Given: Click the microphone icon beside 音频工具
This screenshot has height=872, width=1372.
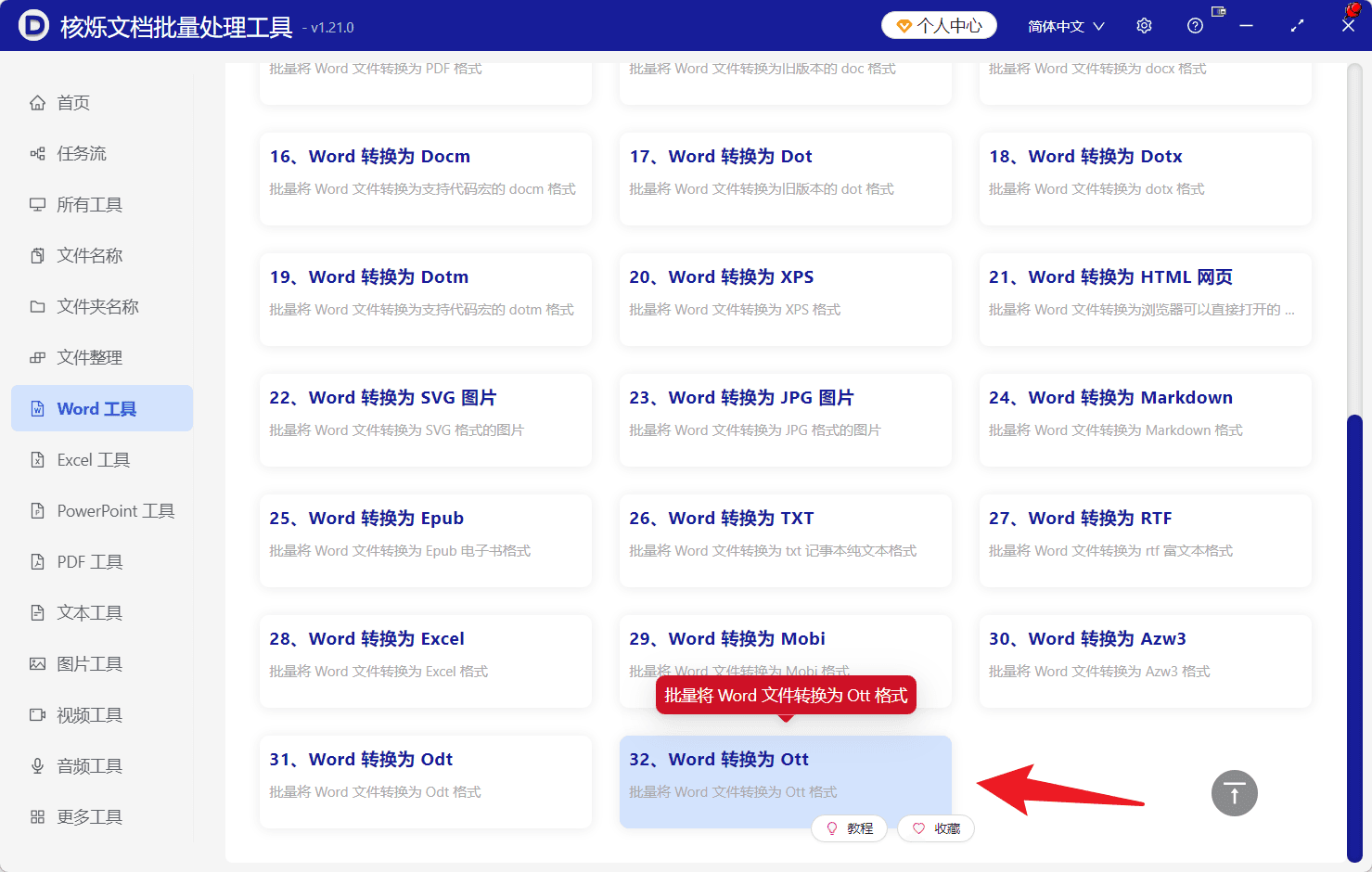Looking at the screenshot, I should (37, 766).
